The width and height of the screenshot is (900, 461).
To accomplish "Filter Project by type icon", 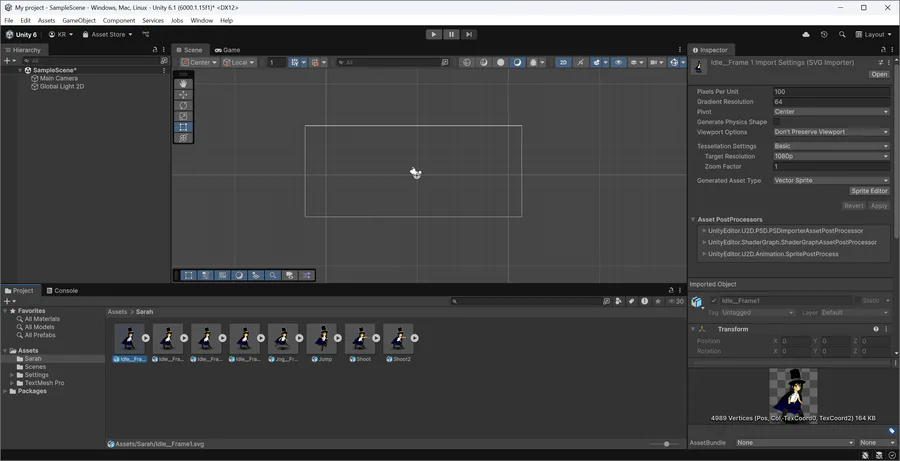I will pyautogui.click(x=618, y=301).
